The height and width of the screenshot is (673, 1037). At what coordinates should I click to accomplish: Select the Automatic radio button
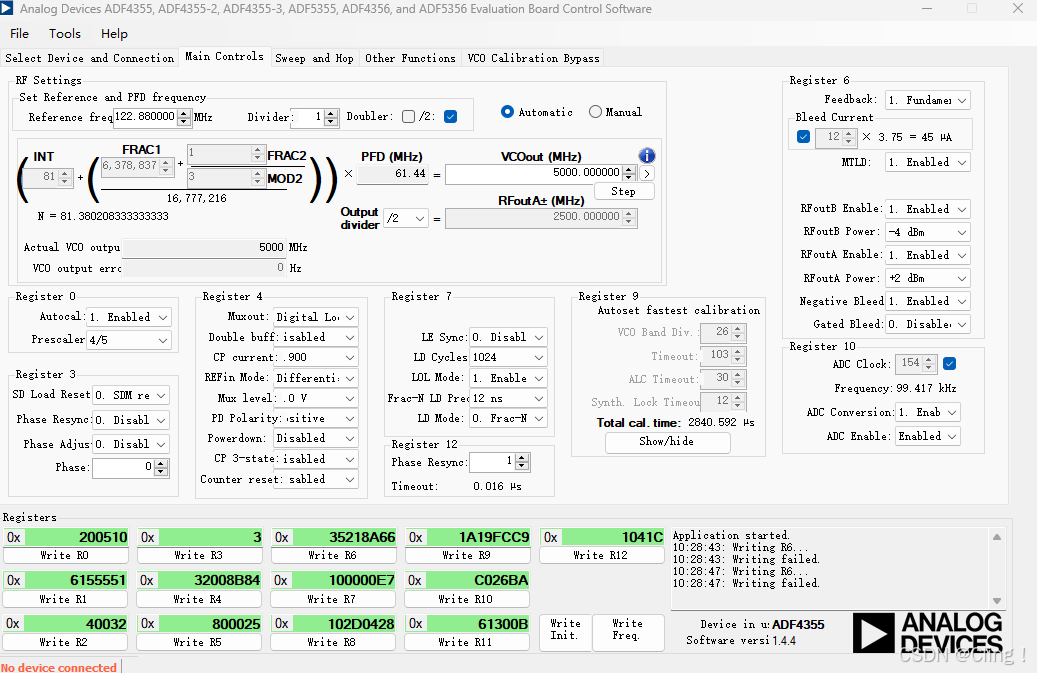point(507,112)
